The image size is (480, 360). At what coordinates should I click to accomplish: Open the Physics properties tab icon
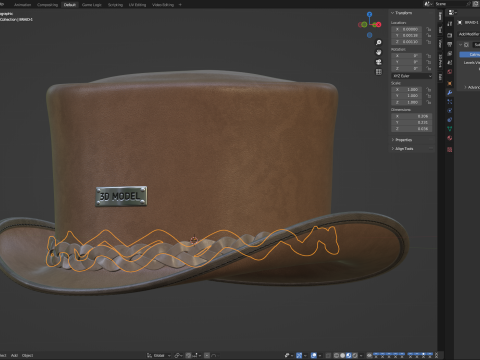click(450, 111)
